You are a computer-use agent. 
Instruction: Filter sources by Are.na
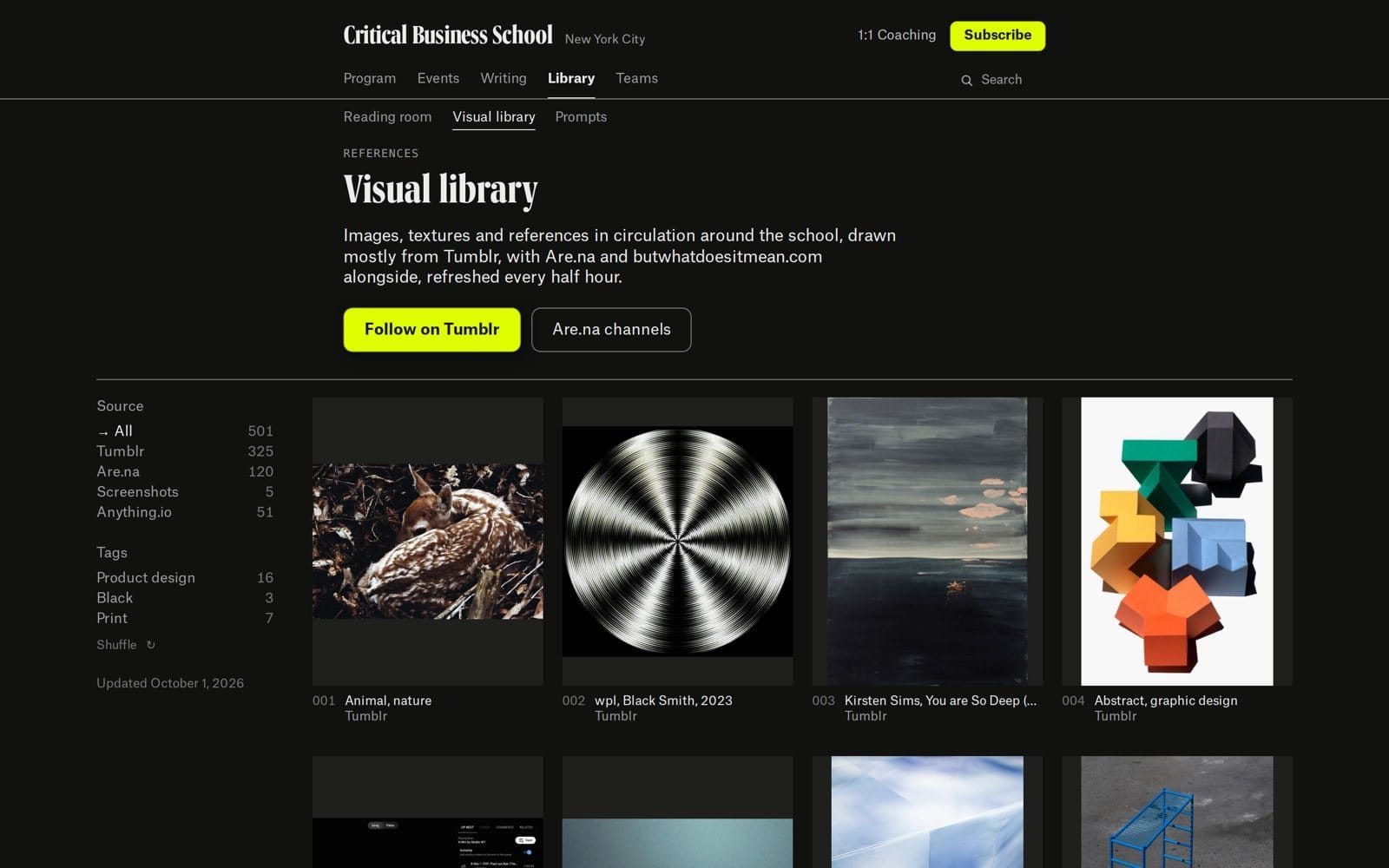[185, 471]
